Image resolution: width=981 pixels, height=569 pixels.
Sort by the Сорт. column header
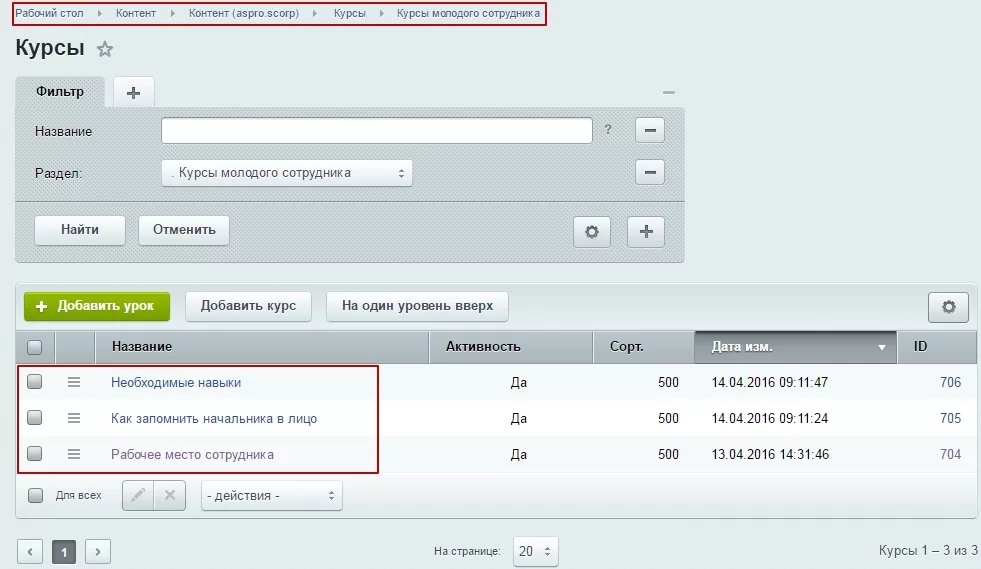coord(643,347)
